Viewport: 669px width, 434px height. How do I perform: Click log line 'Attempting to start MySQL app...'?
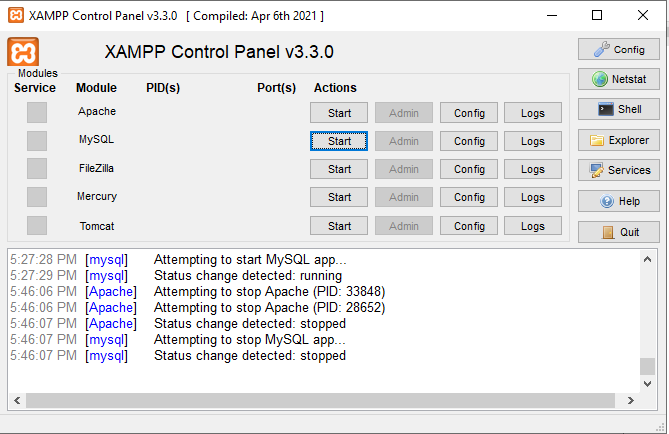coord(250,259)
